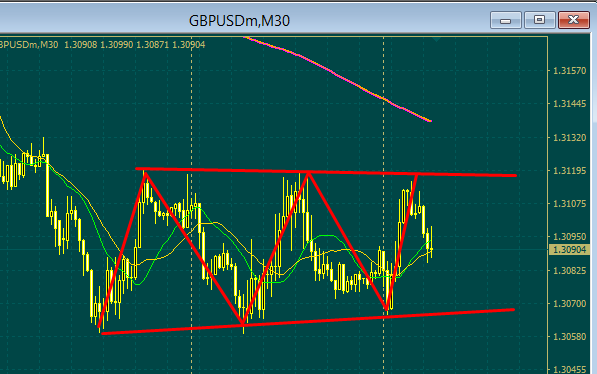
Task: Click the 1.31075 price scale label
Action: pos(570,204)
